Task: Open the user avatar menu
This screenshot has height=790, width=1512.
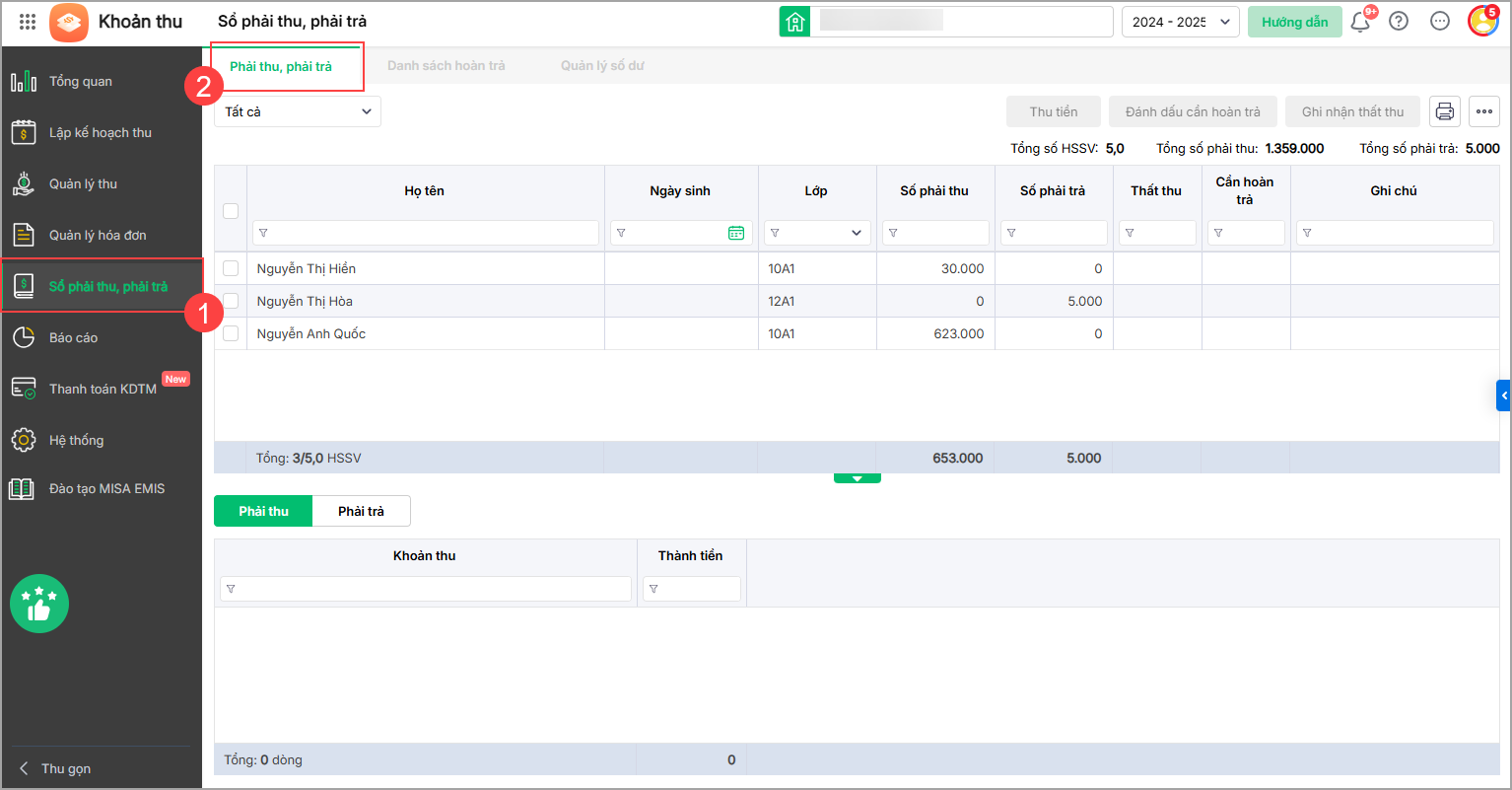Action: [1482, 22]
